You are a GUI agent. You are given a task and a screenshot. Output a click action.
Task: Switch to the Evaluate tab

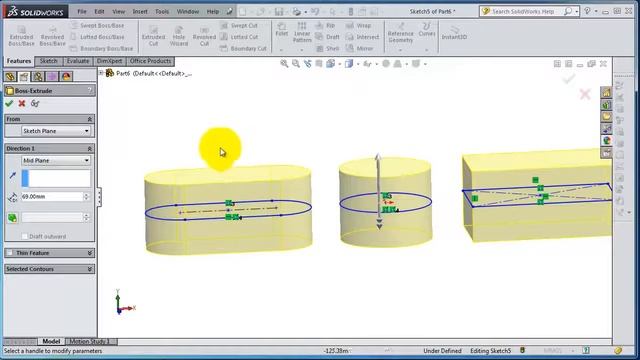pyautogui.click(x=78, y=61)
